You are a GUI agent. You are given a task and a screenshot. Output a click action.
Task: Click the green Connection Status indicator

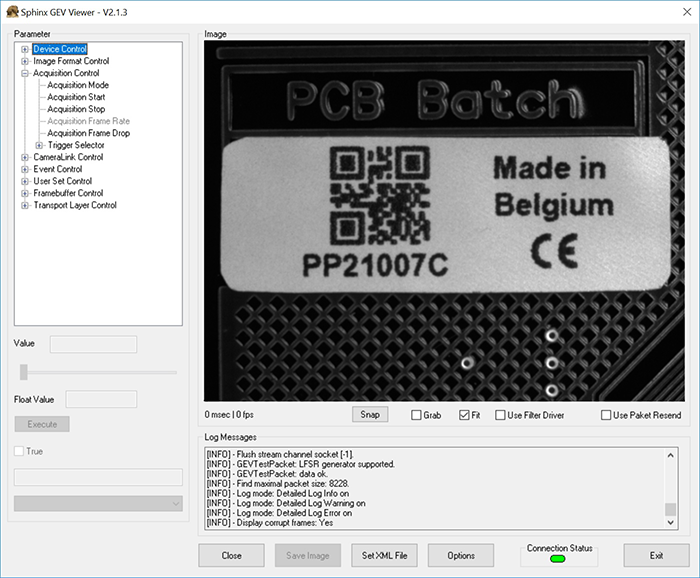tap(558, 559)
